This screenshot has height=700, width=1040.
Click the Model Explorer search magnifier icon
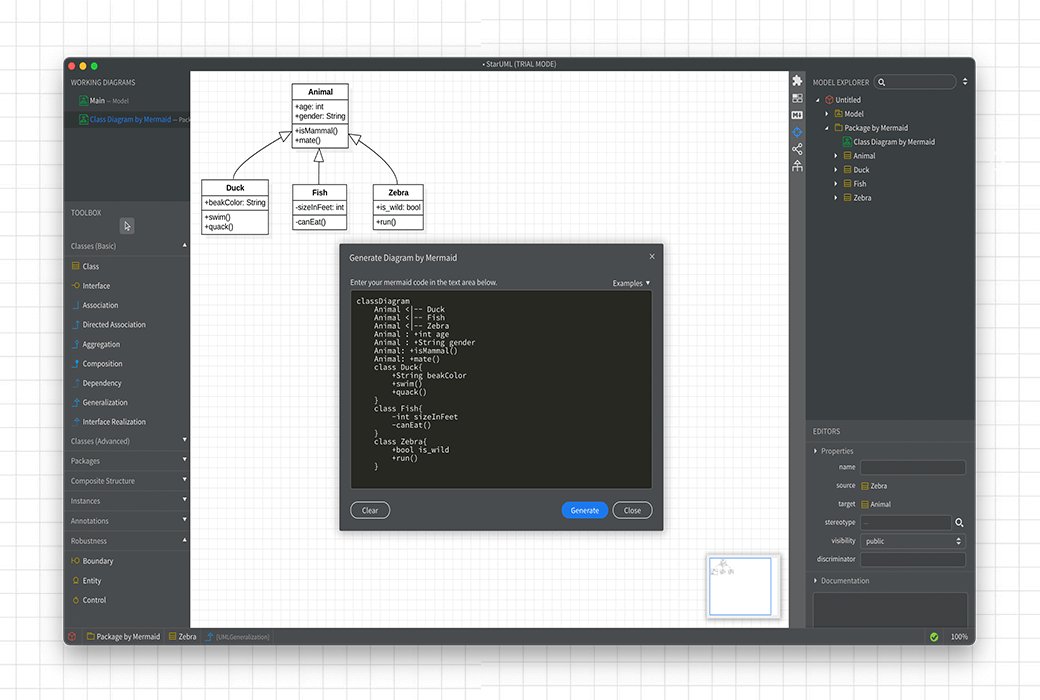(881, 82)
